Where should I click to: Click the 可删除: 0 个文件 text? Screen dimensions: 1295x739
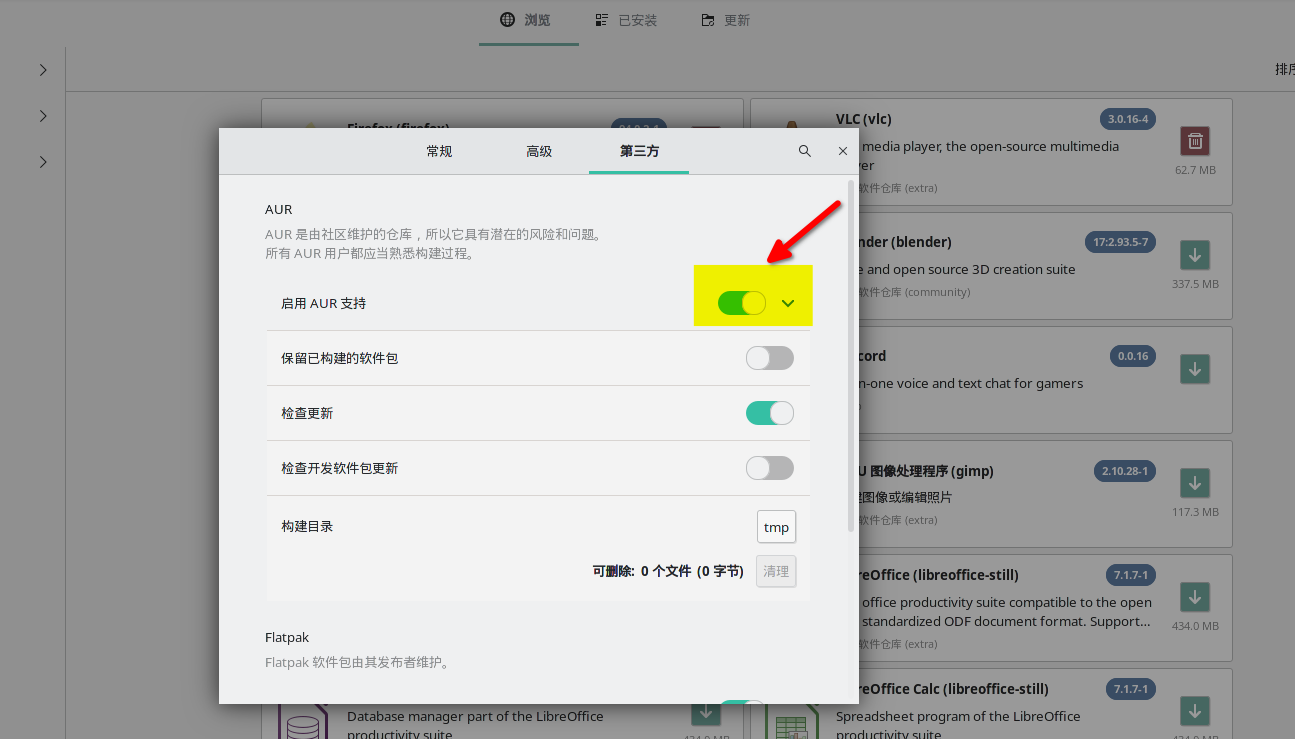coord(668,571)
